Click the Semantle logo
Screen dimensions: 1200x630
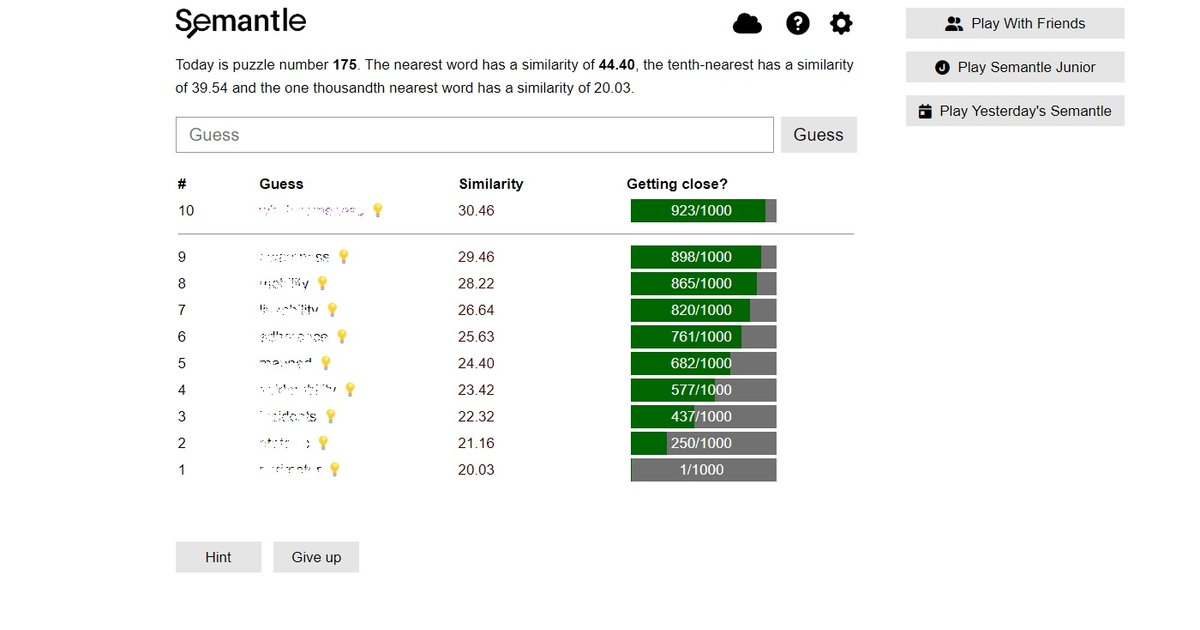pyautogui.click(x=241, y=22)
